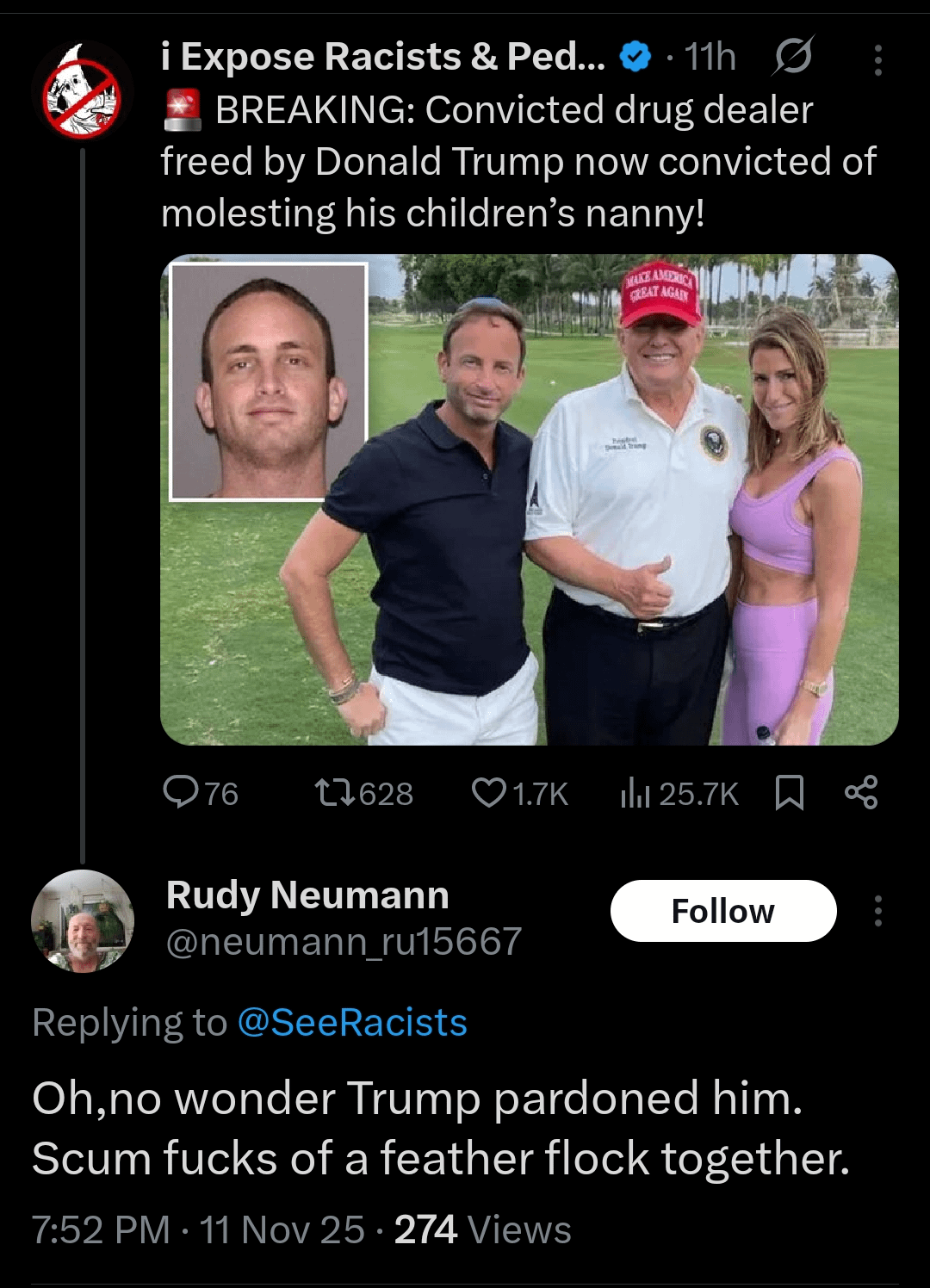Tap the 7:52 PM timestamp on the reply
Screen dimensions: 930x1288
(101, 1229)
